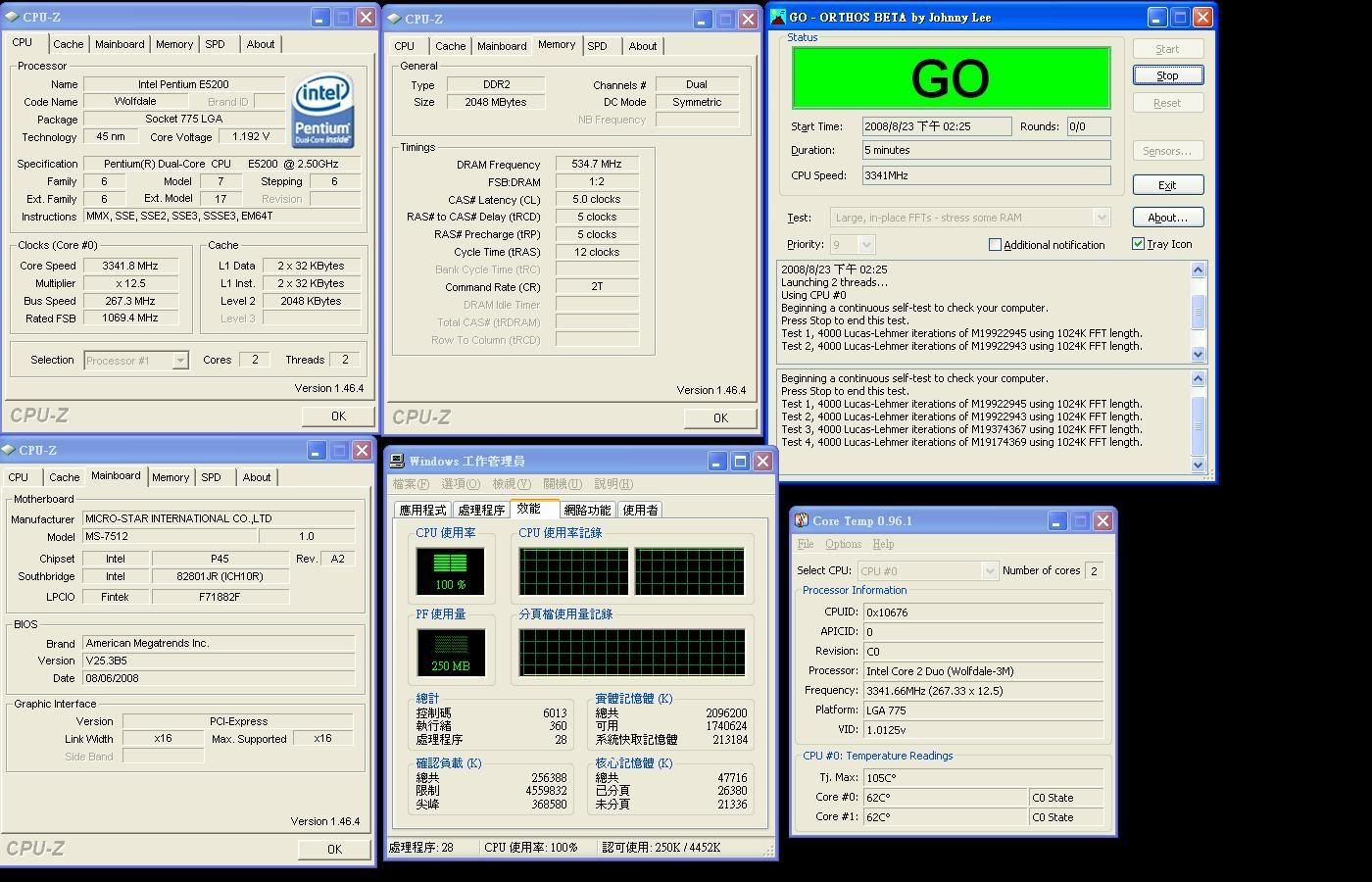Click Core #0 temperature 62C° value
Image resolution: width=1372 pixels, height=882 pixels.
point(945,798)
